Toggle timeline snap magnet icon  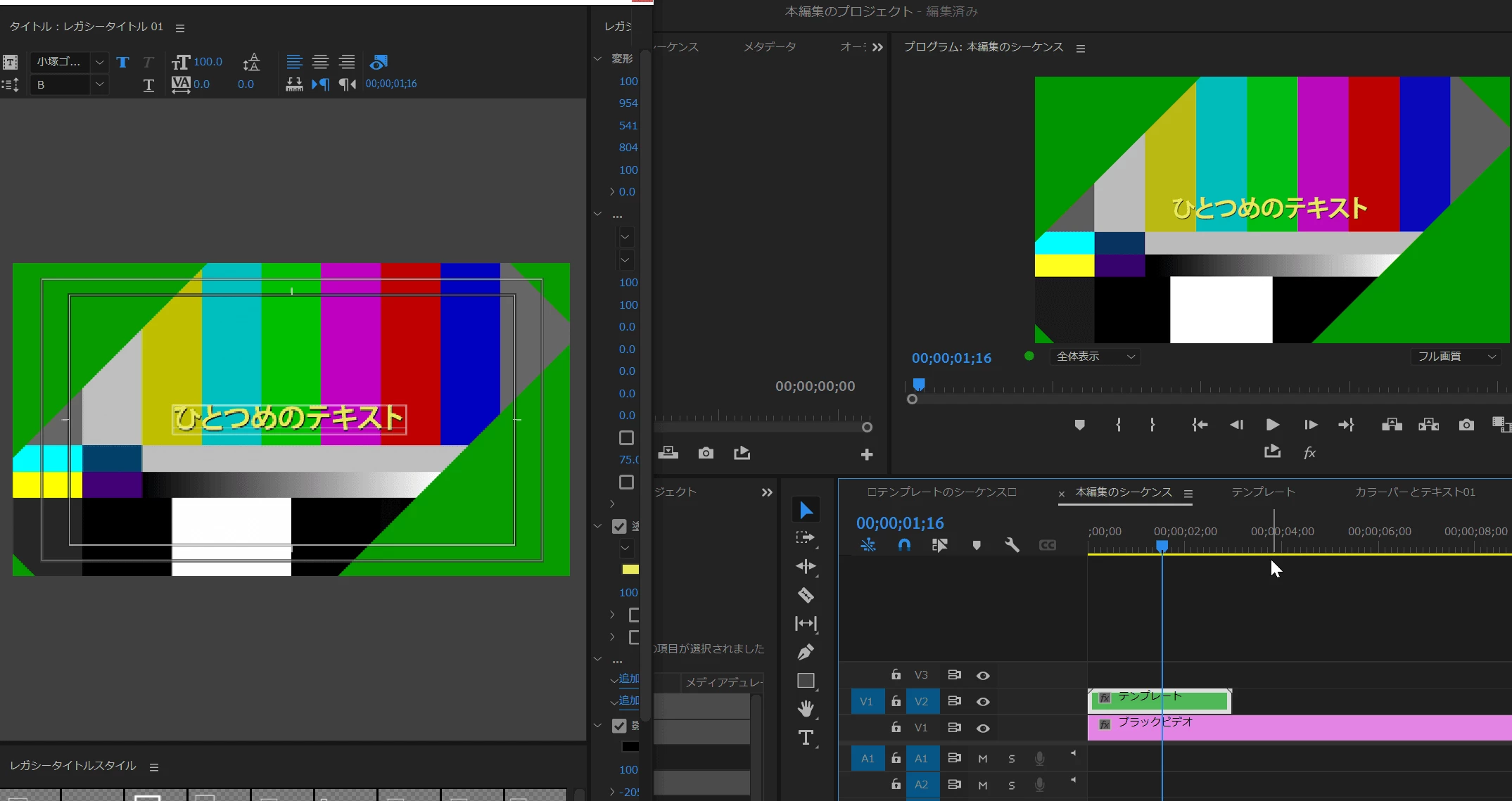[x=904, y=545]
